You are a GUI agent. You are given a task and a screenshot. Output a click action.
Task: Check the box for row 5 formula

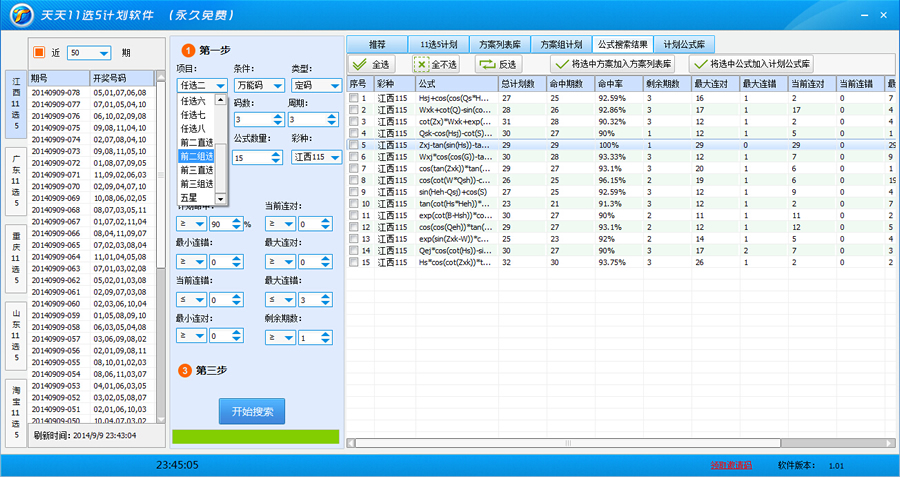tap(353, 145)
